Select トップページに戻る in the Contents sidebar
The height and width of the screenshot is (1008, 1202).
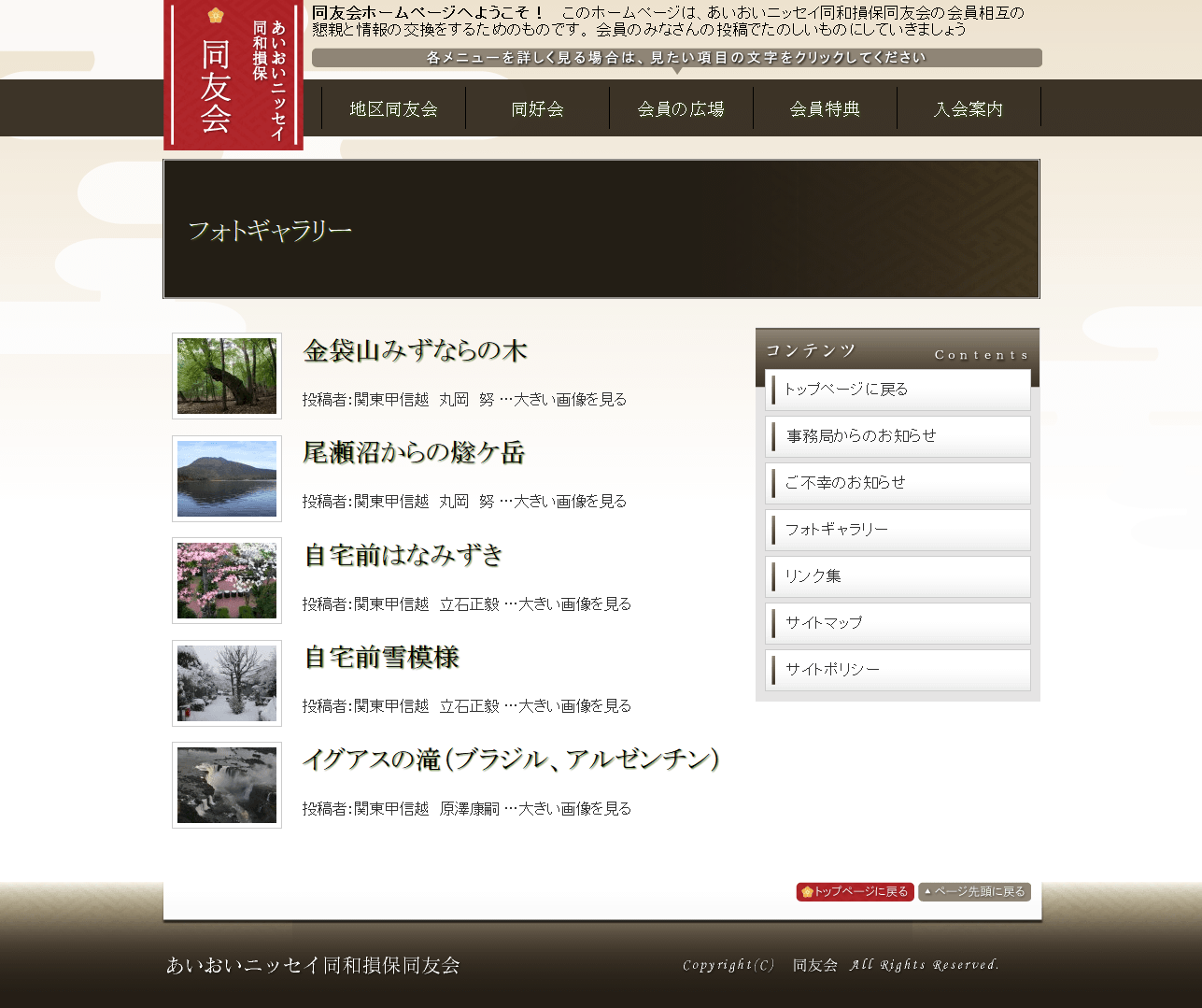point(898,390)
